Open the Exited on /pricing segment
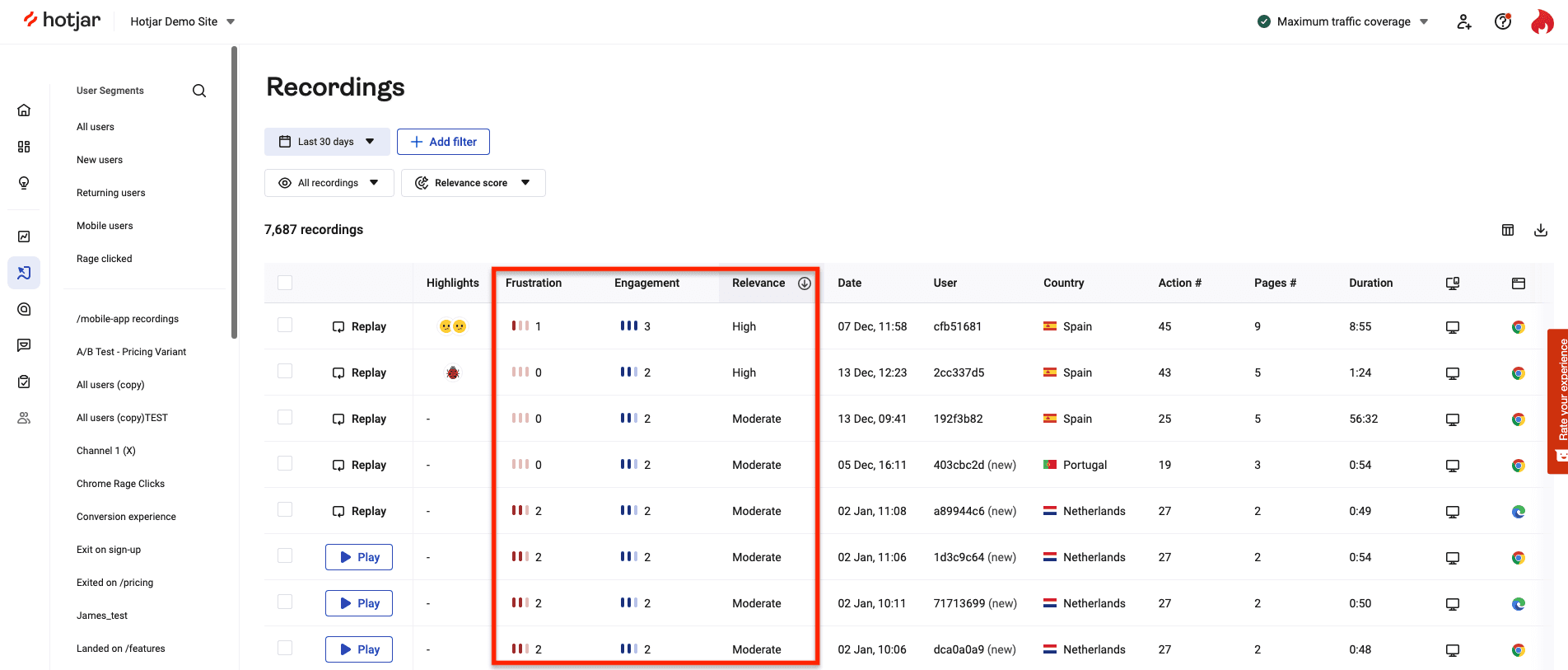The width and height of the screenshot is (1568, 670). 114,583
